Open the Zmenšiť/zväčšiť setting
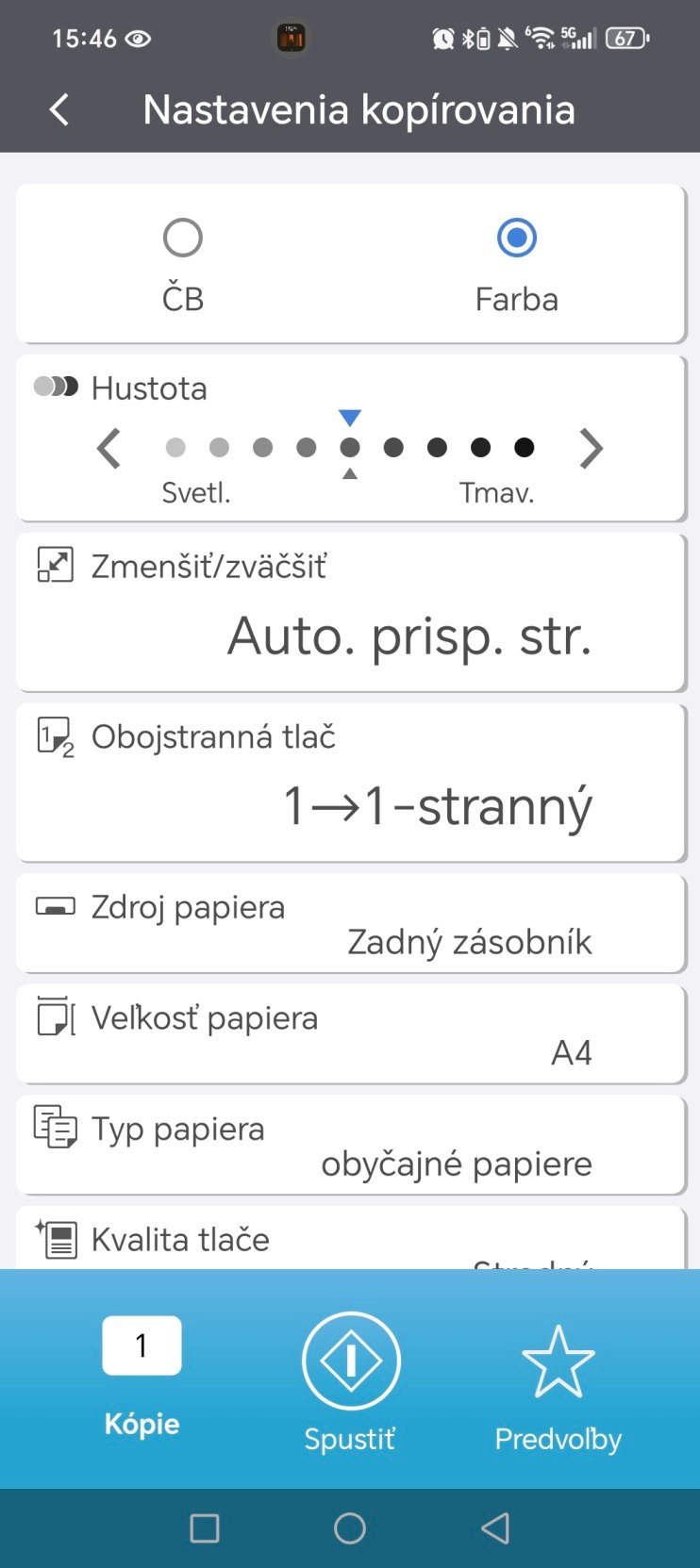This screenshot has height=1568, width=700. click(x=350, y=613)
